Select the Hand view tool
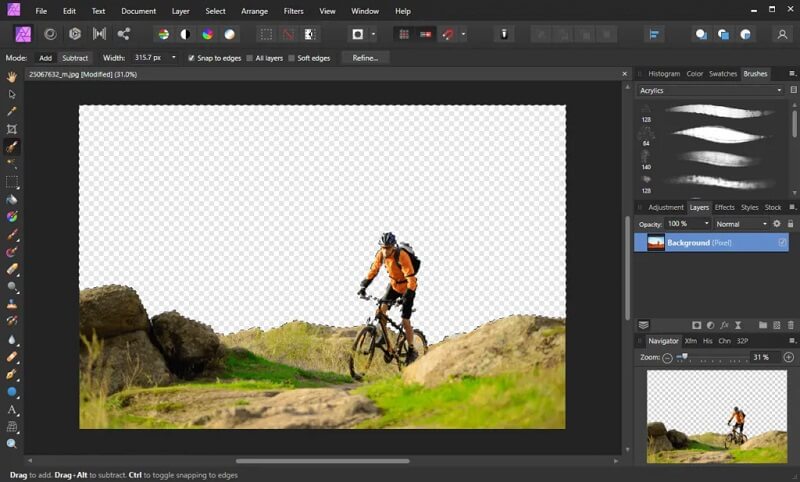Viewport: 800px width, 482px height. click(12, 76)
